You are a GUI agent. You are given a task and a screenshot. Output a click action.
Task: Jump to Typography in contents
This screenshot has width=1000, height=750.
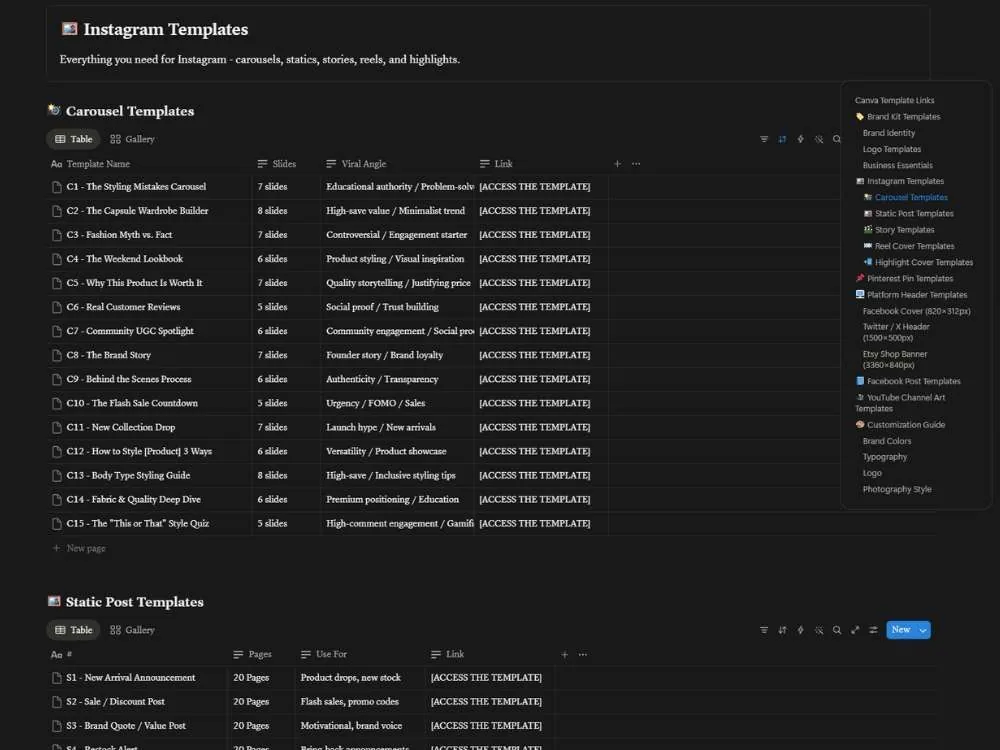pos(885,457)
